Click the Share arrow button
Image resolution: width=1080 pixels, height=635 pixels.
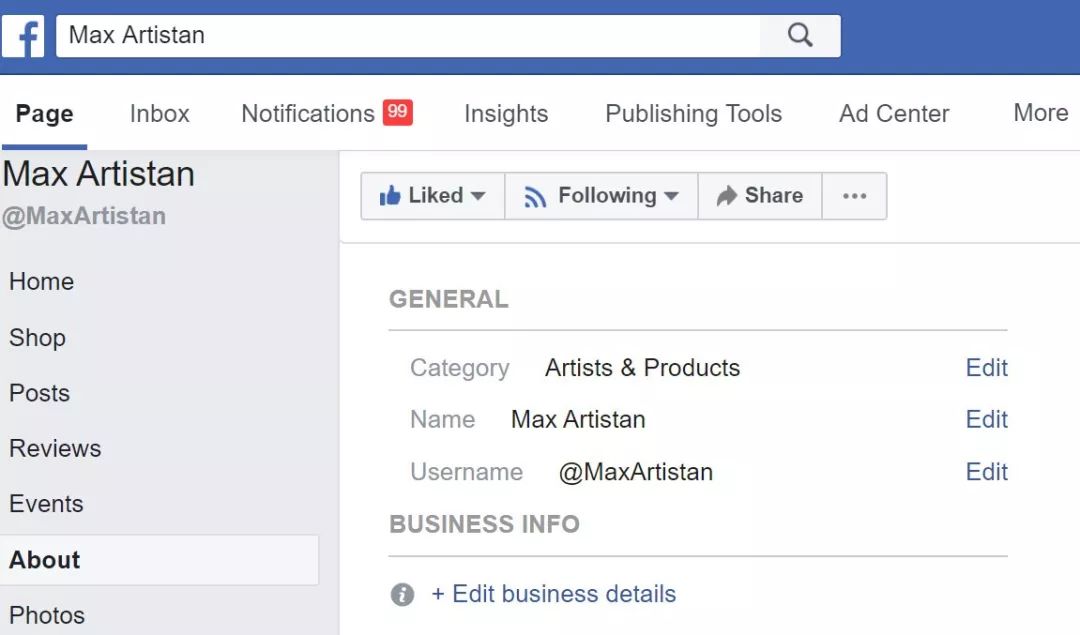click(760, 196)
